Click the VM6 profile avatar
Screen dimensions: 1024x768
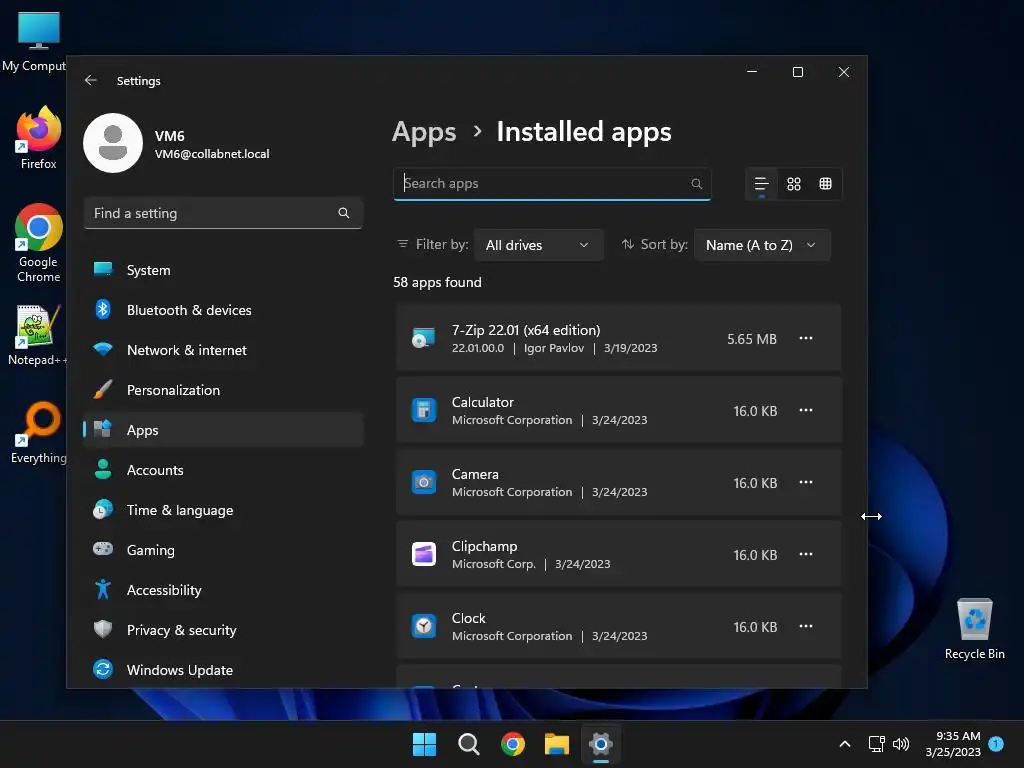coord(113,143)
